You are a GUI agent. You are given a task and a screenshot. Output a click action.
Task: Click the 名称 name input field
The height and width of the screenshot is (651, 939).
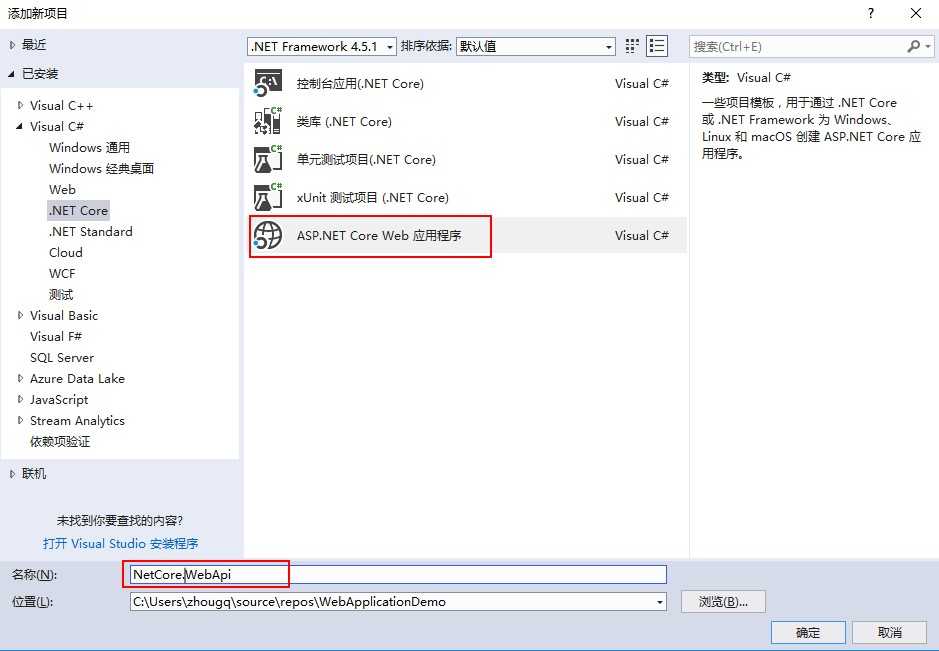(398, 574)
